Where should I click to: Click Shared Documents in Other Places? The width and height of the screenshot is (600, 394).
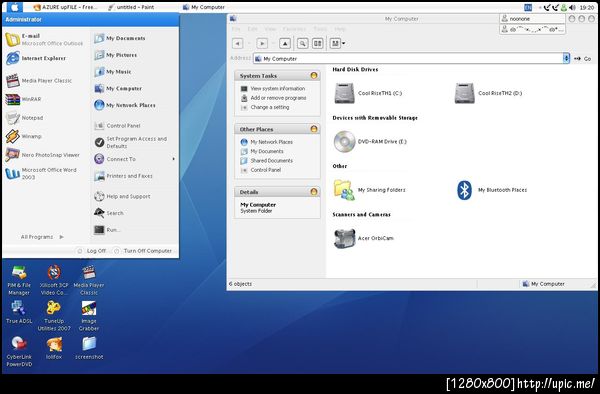tap(267, 161)
